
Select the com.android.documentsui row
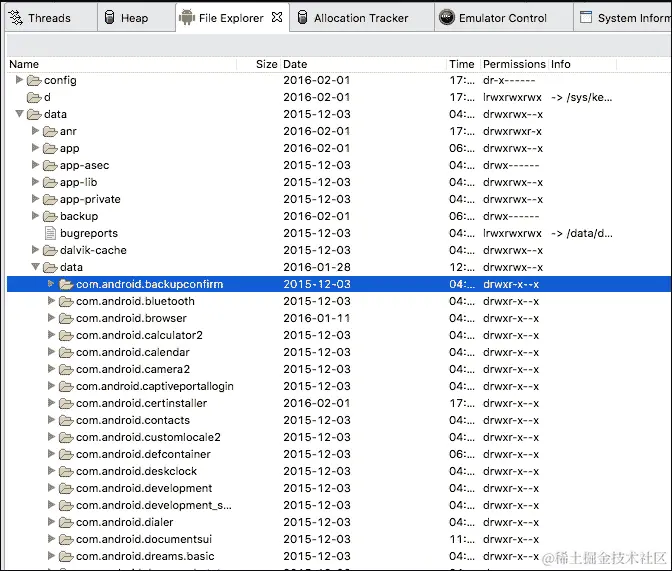pos(339,539)
